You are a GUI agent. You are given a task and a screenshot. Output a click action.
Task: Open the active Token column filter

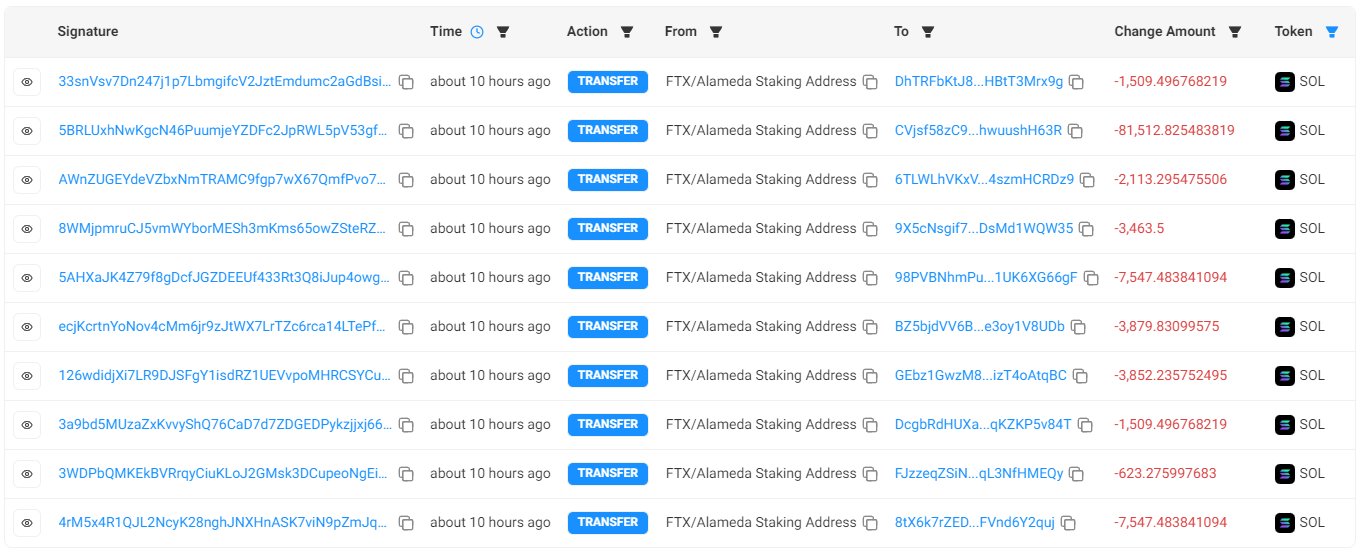[x=1331, y=32]
